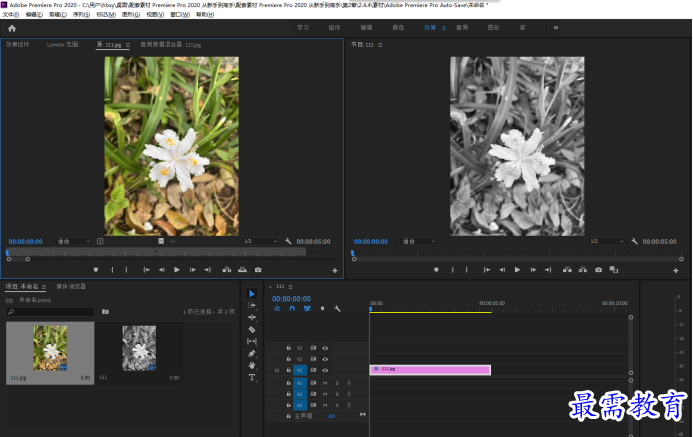The height and width of the screenshot is (437, 693).
Task: Create new bin in Project panel
Action: [x=105, y=312]
